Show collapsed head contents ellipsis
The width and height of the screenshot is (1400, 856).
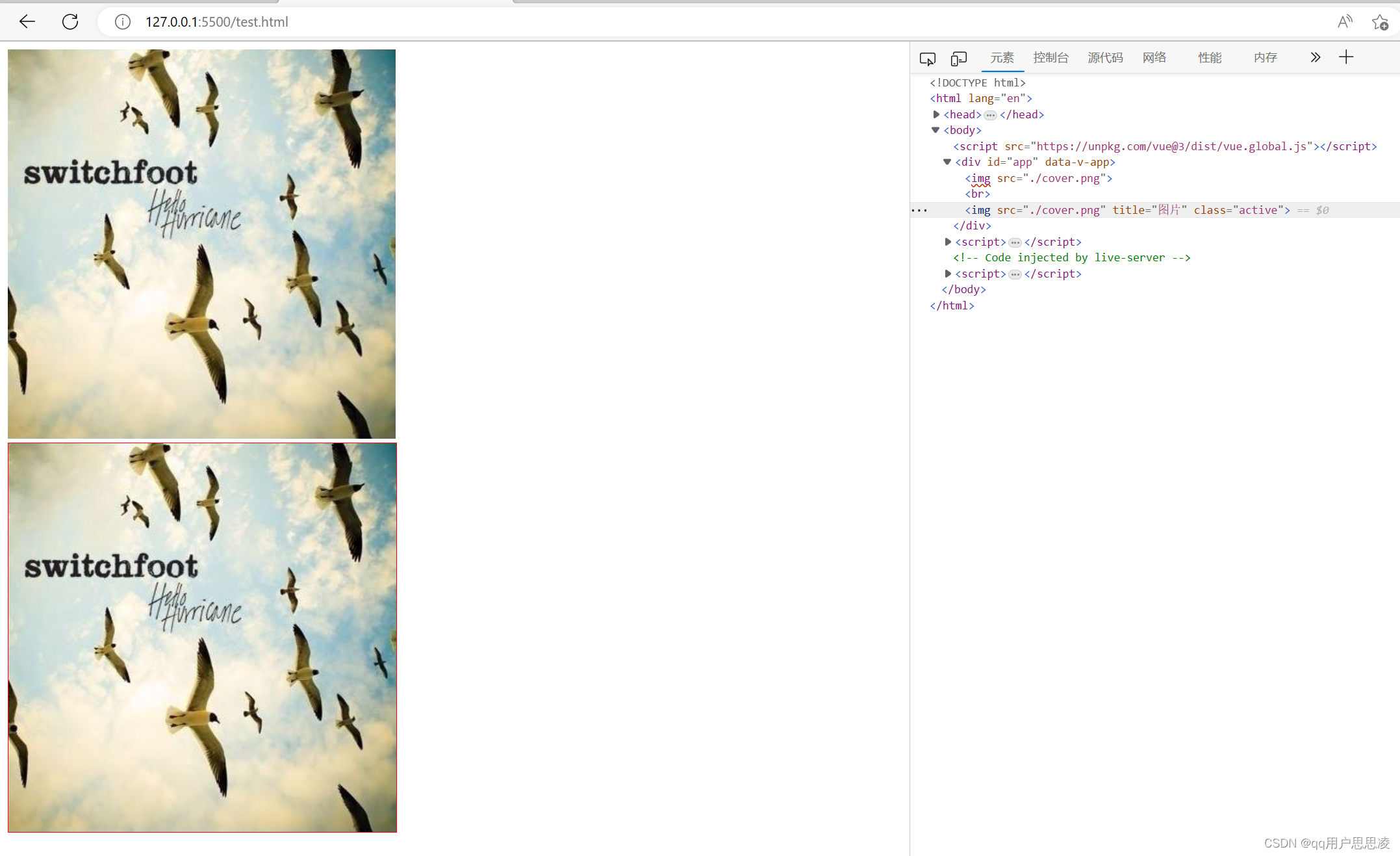pyautogui.click(x=990, y=115)
